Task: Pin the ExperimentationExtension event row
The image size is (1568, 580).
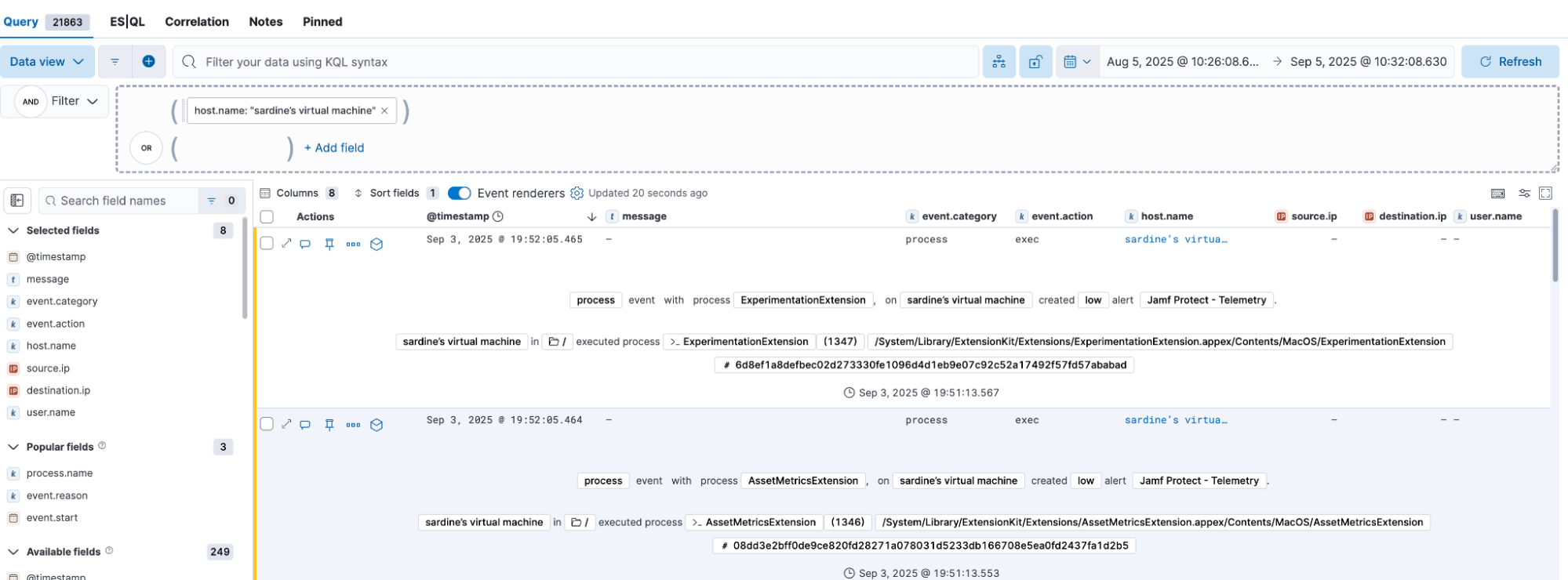Action: [x=329, y=244]
